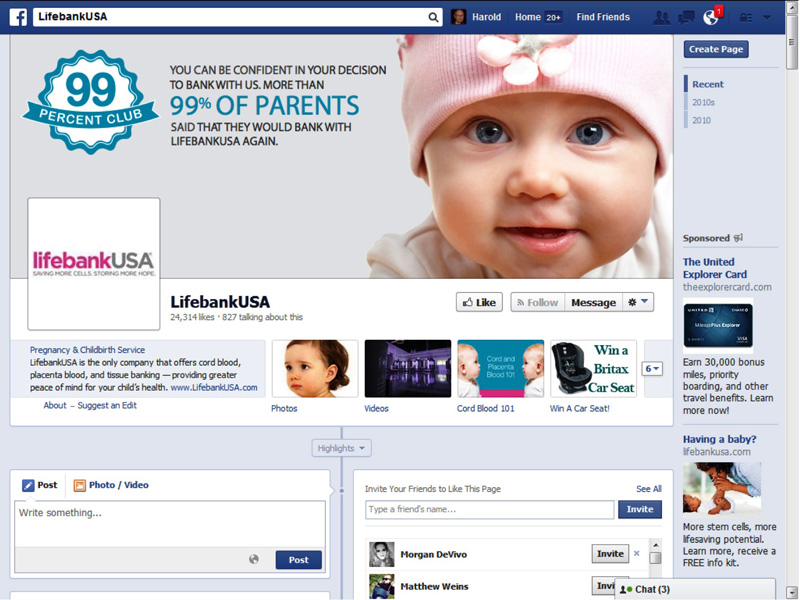Open the Win A Car Seat thumbnail
The height and width of the screenshot is (600, 800).
594,368
